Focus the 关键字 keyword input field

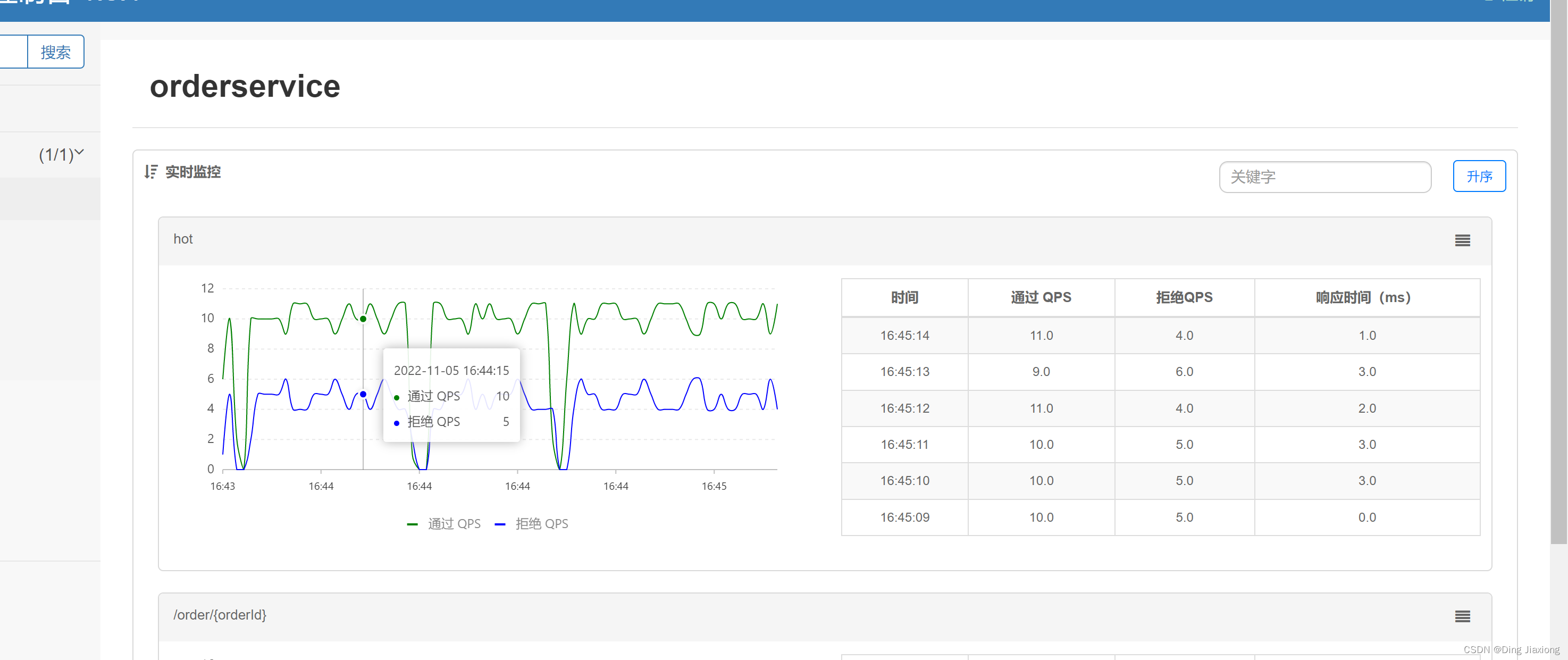[x=1324, y=177]
